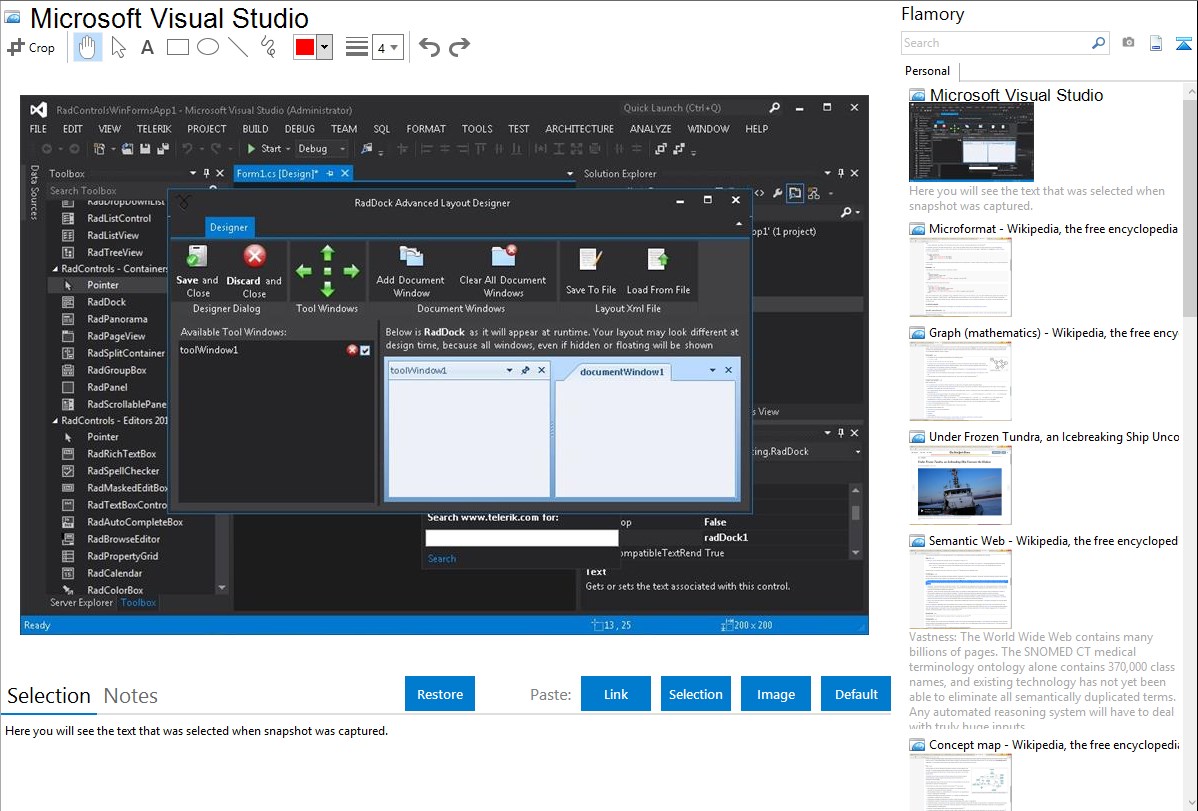Open the Under Frozen Tundra snapshot thumbnail
1198x811 pixels.
(960, 485)
